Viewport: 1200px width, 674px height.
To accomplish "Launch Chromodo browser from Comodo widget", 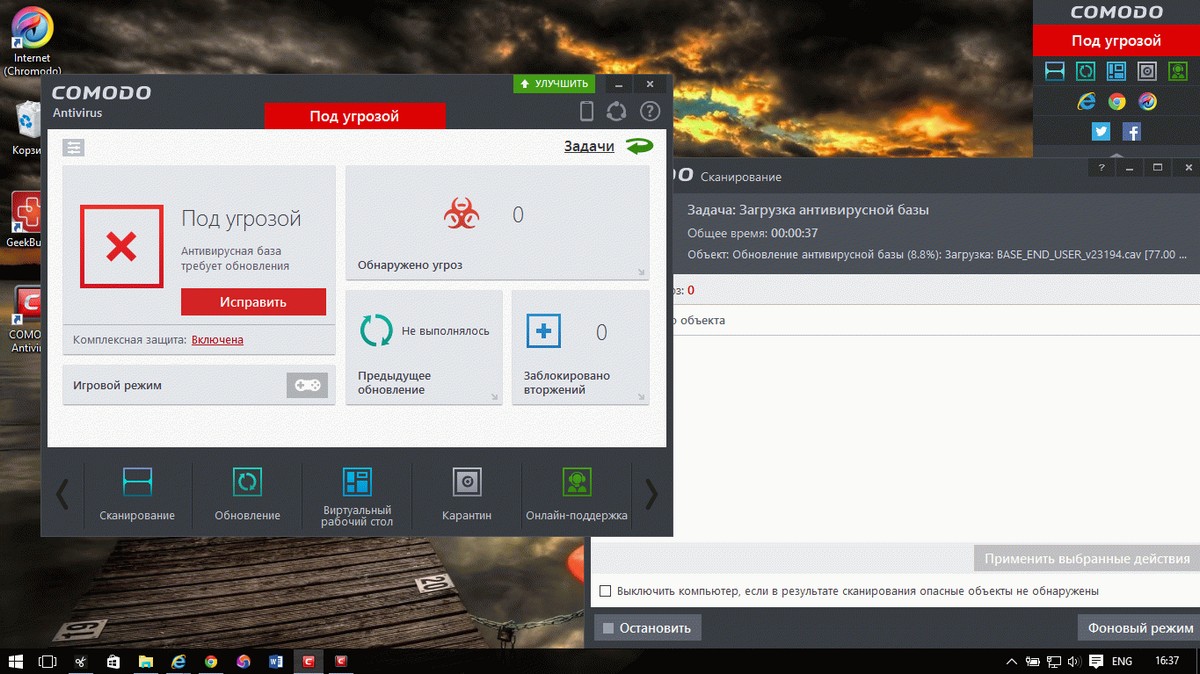I will click(x=1147, y=101).
